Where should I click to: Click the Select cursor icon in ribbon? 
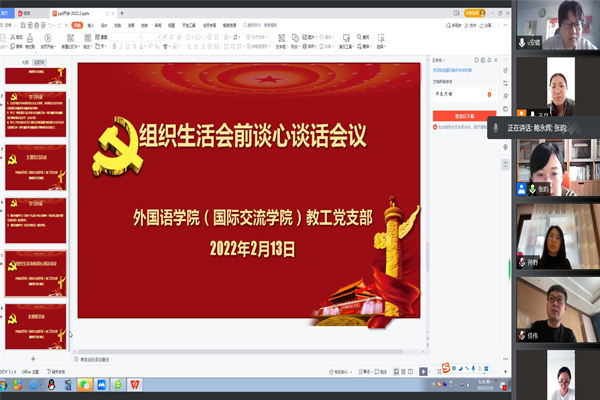[x=381, y=38]
